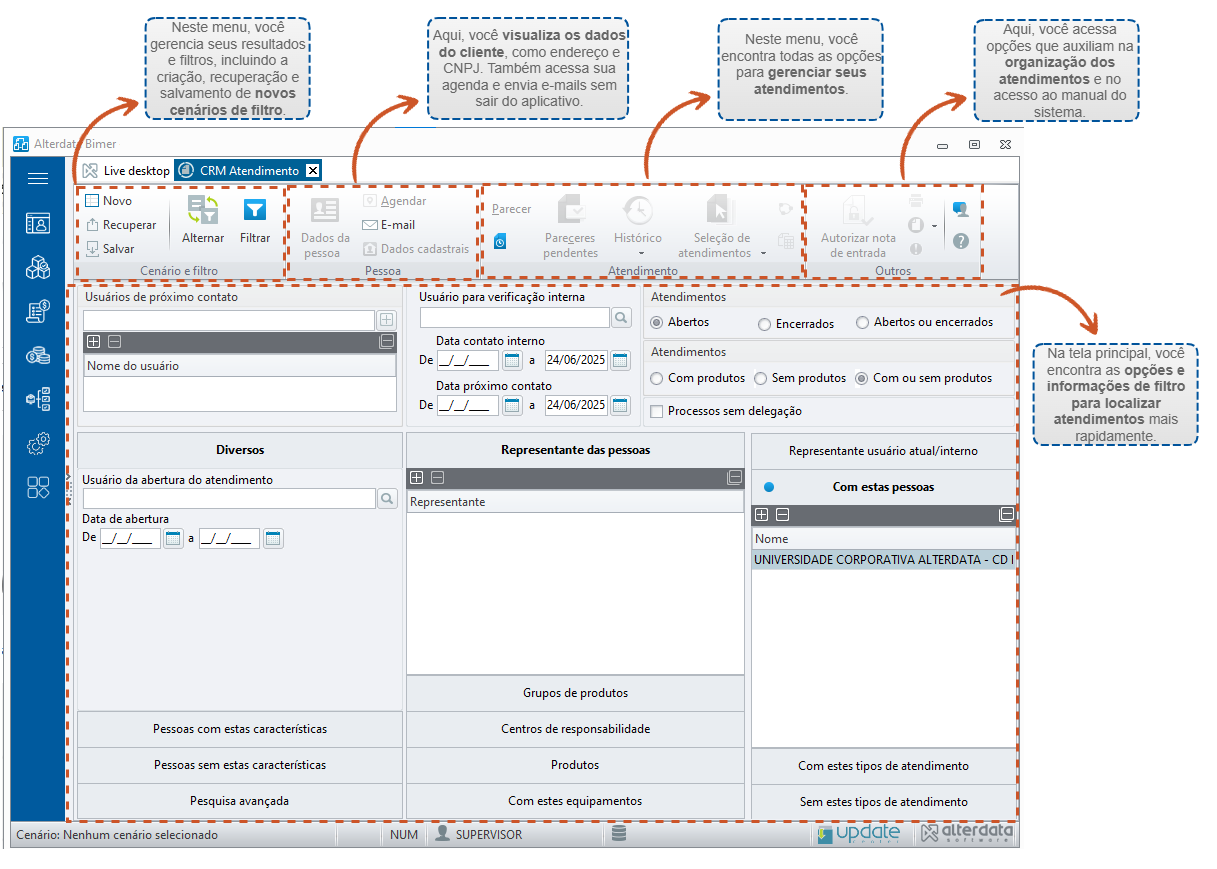Open Com estes equipamentos panel
Image resolution: width=1217 pixels, height=869 pixels.
576,801
